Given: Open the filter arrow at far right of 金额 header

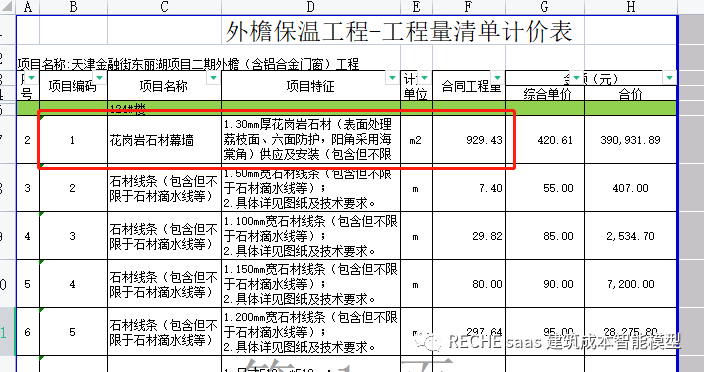Looking at the screenshot, I should (x=670, y=78).
